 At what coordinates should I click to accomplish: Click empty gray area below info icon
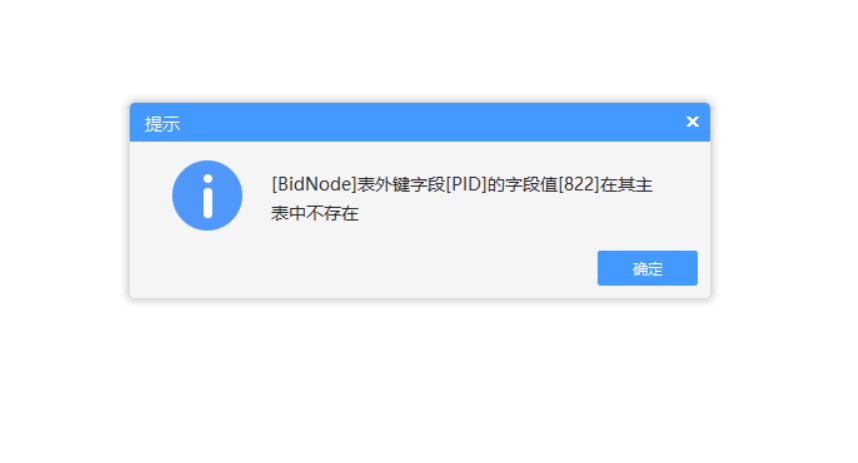click(207, 265)
